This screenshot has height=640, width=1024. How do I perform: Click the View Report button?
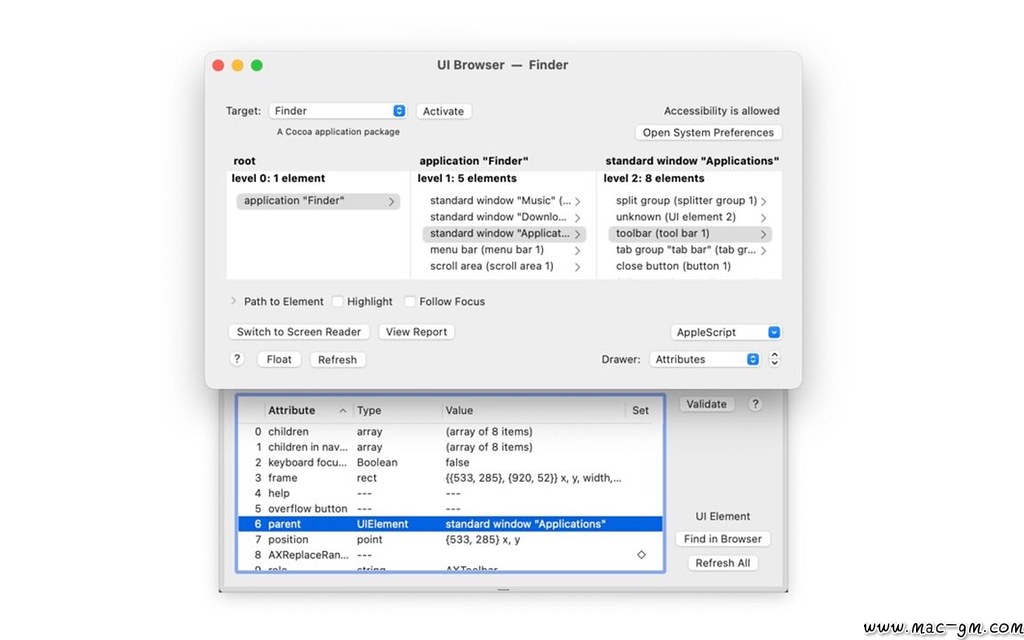point(417,332)
